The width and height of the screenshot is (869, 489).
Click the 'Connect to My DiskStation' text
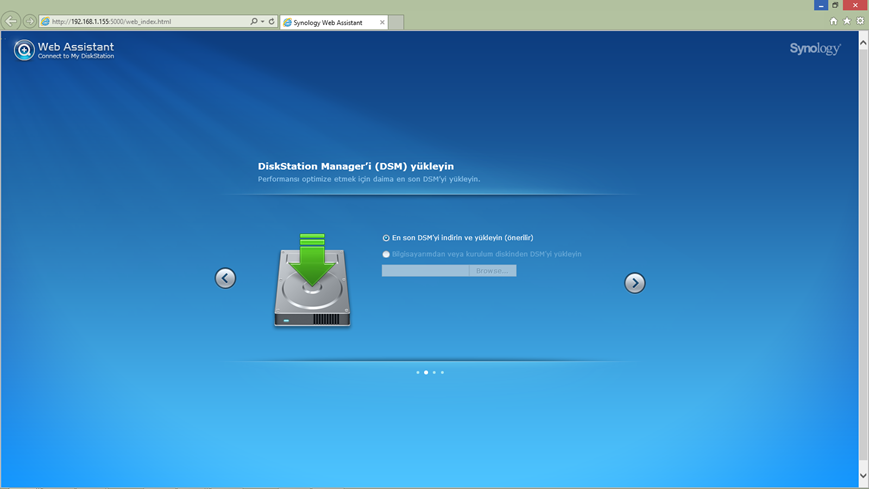(76, 56)
